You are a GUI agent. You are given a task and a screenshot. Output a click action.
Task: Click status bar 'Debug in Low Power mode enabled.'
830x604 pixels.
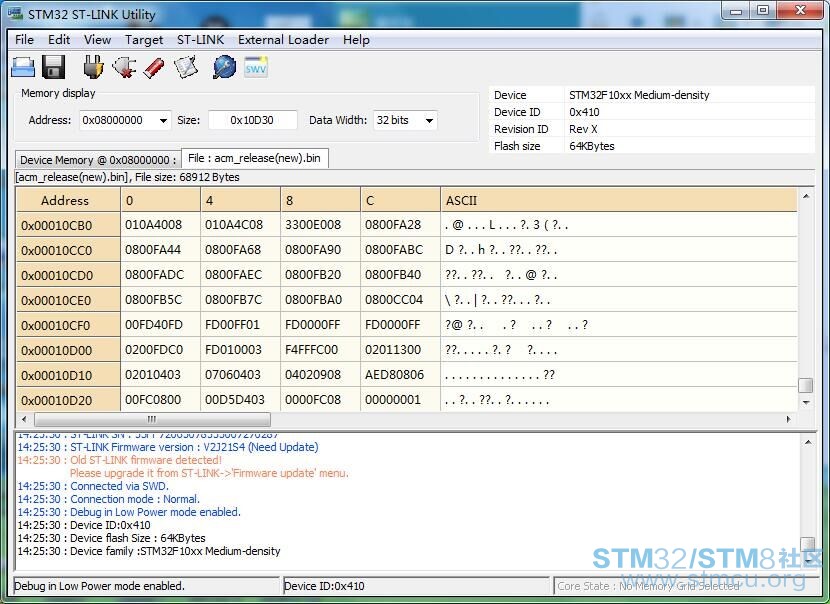click(100, 586)
